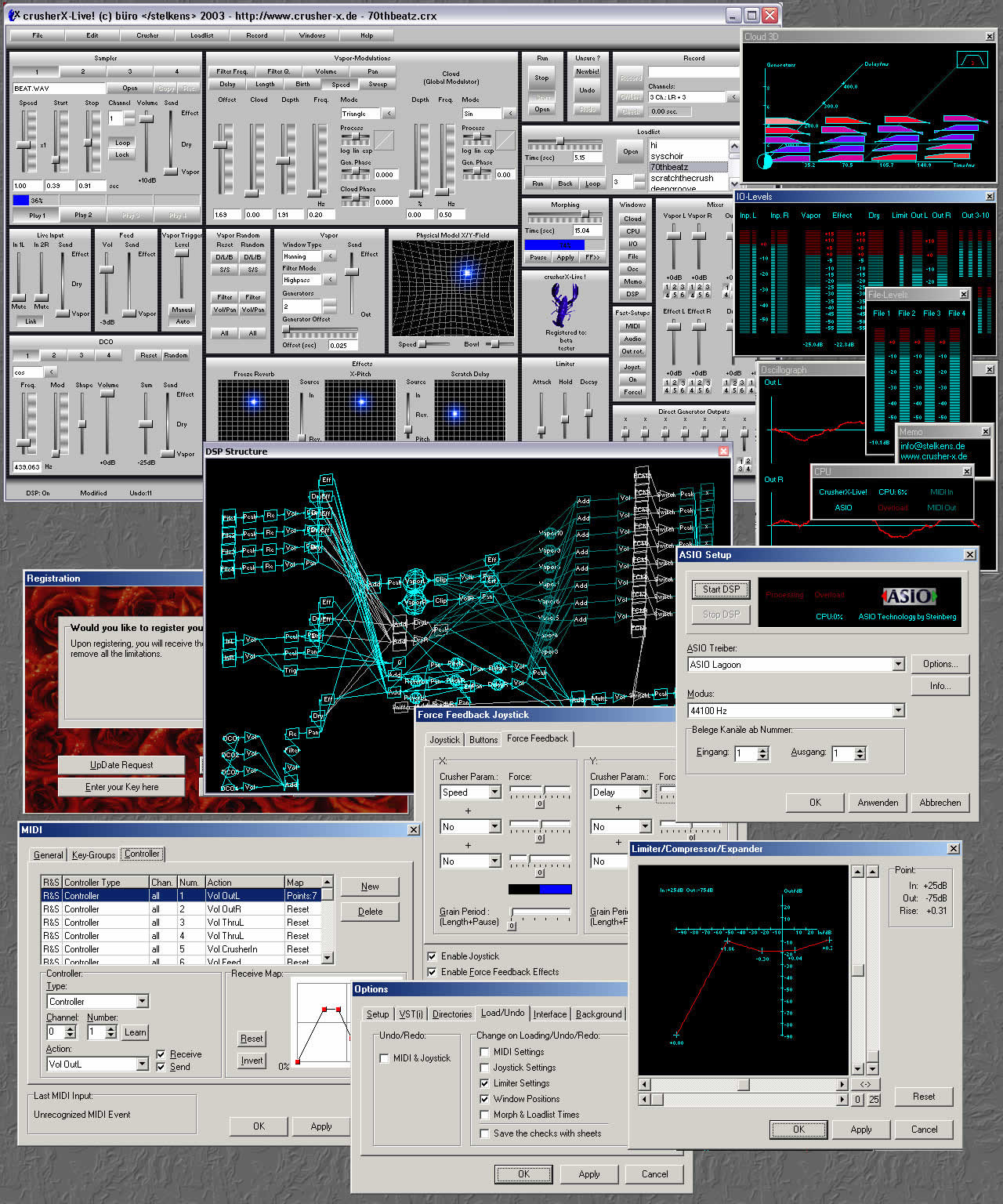Click the Pause button under Morphing

click(x=538, y=257)
